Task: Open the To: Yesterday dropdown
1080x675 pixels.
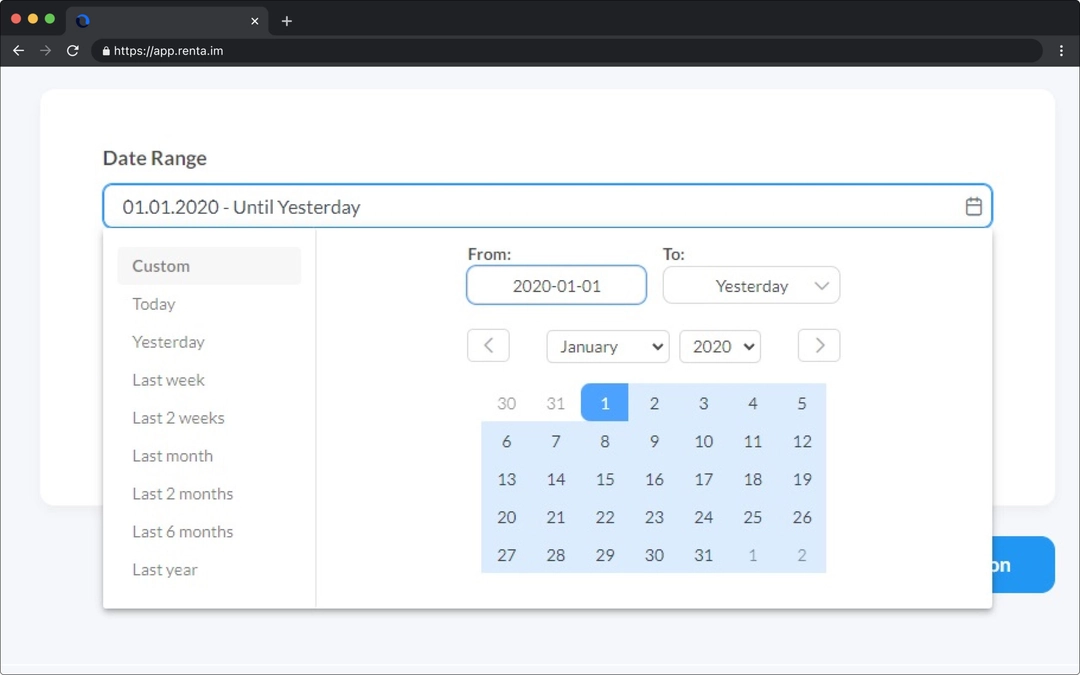Action: click(751, 285)
